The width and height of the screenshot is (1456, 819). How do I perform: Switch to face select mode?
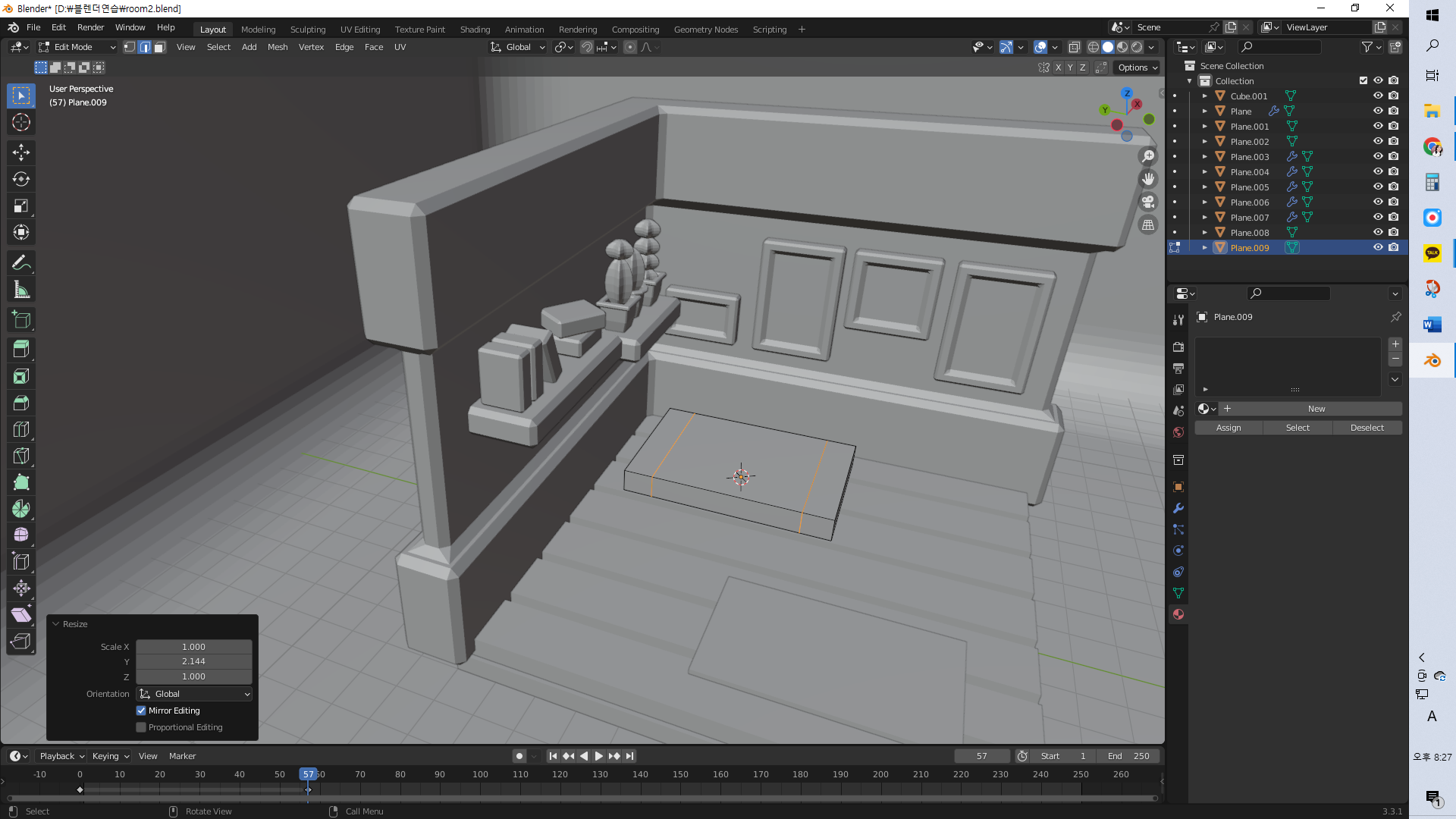(x=160, y=47)
